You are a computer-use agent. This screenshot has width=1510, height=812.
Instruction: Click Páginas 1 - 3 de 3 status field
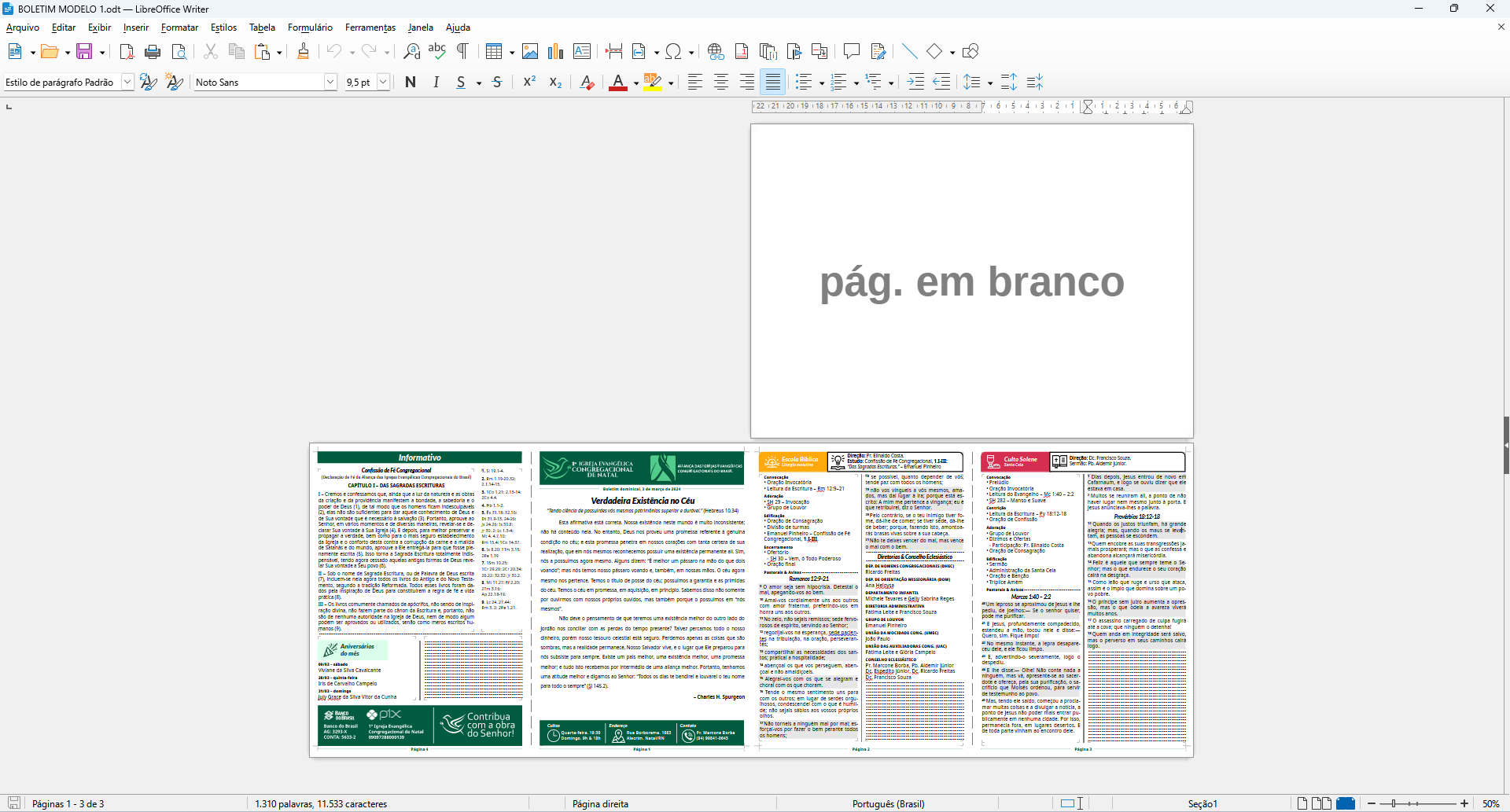pos(68,803)
